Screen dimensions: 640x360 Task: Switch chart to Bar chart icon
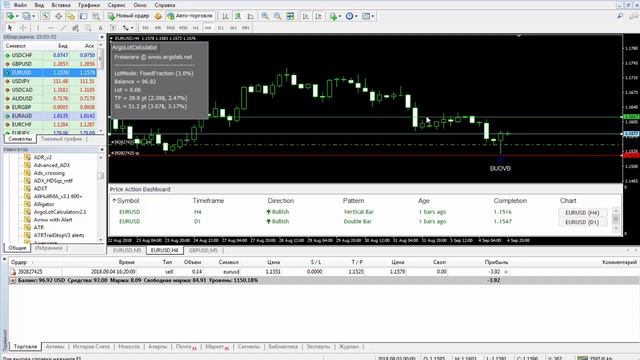[225, 16]
